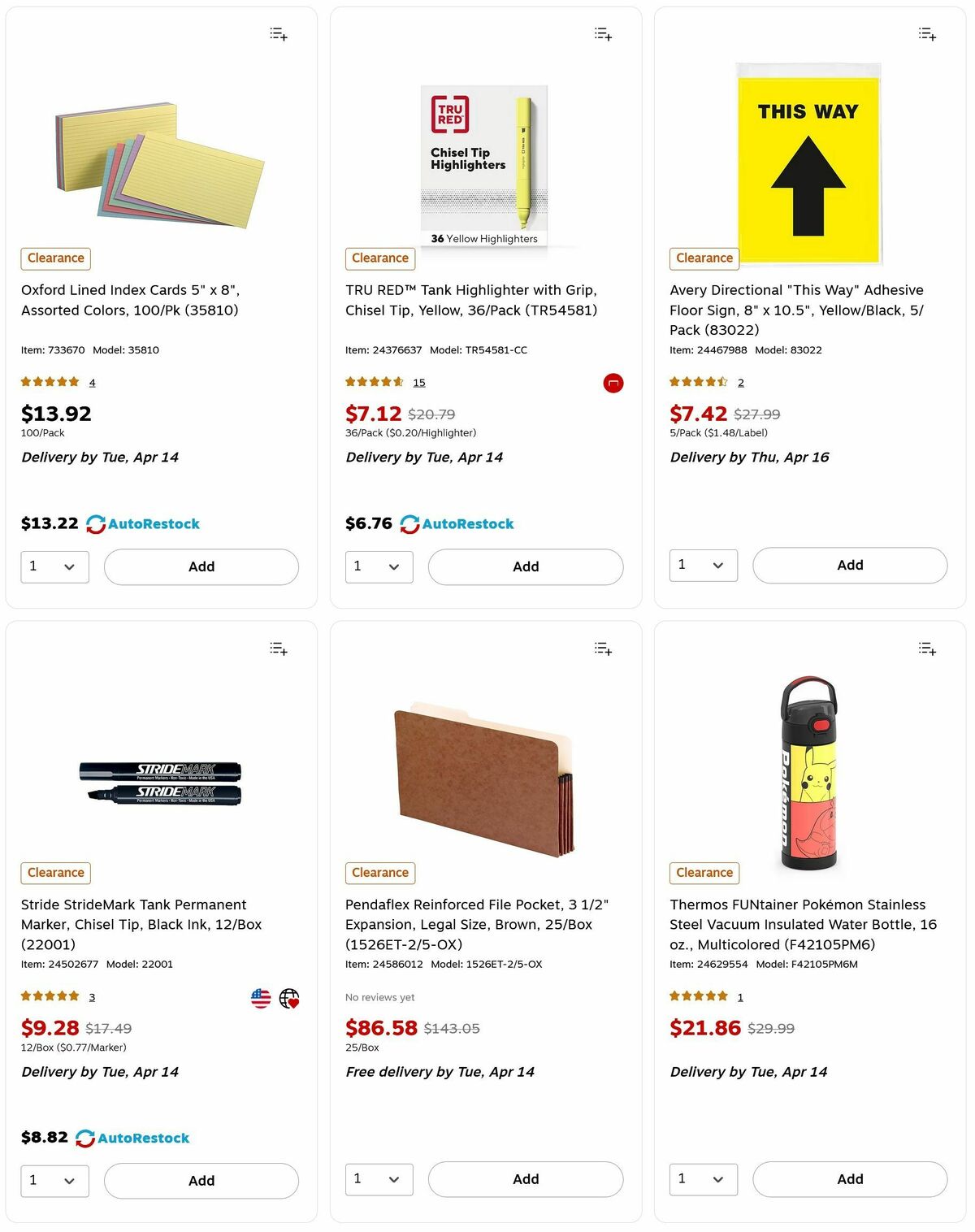Click Add for the Pendaflex file pocket
This screenshot has width=975, height=1232.
point(526,1179)
